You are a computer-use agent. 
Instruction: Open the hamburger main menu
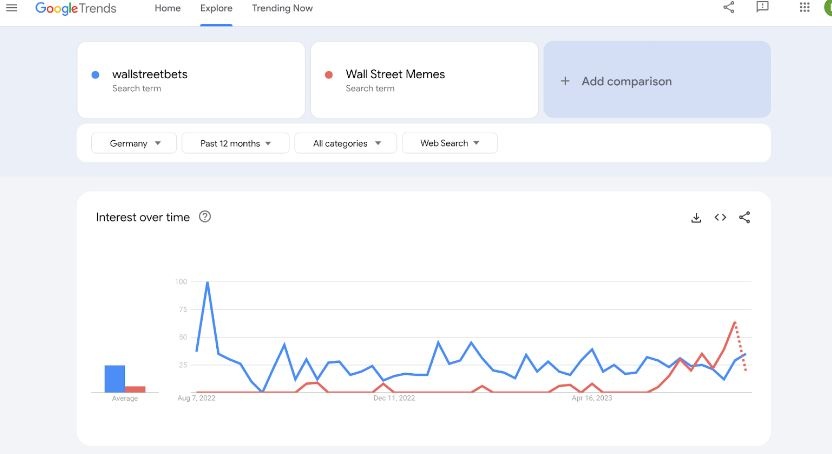[12, 8]
